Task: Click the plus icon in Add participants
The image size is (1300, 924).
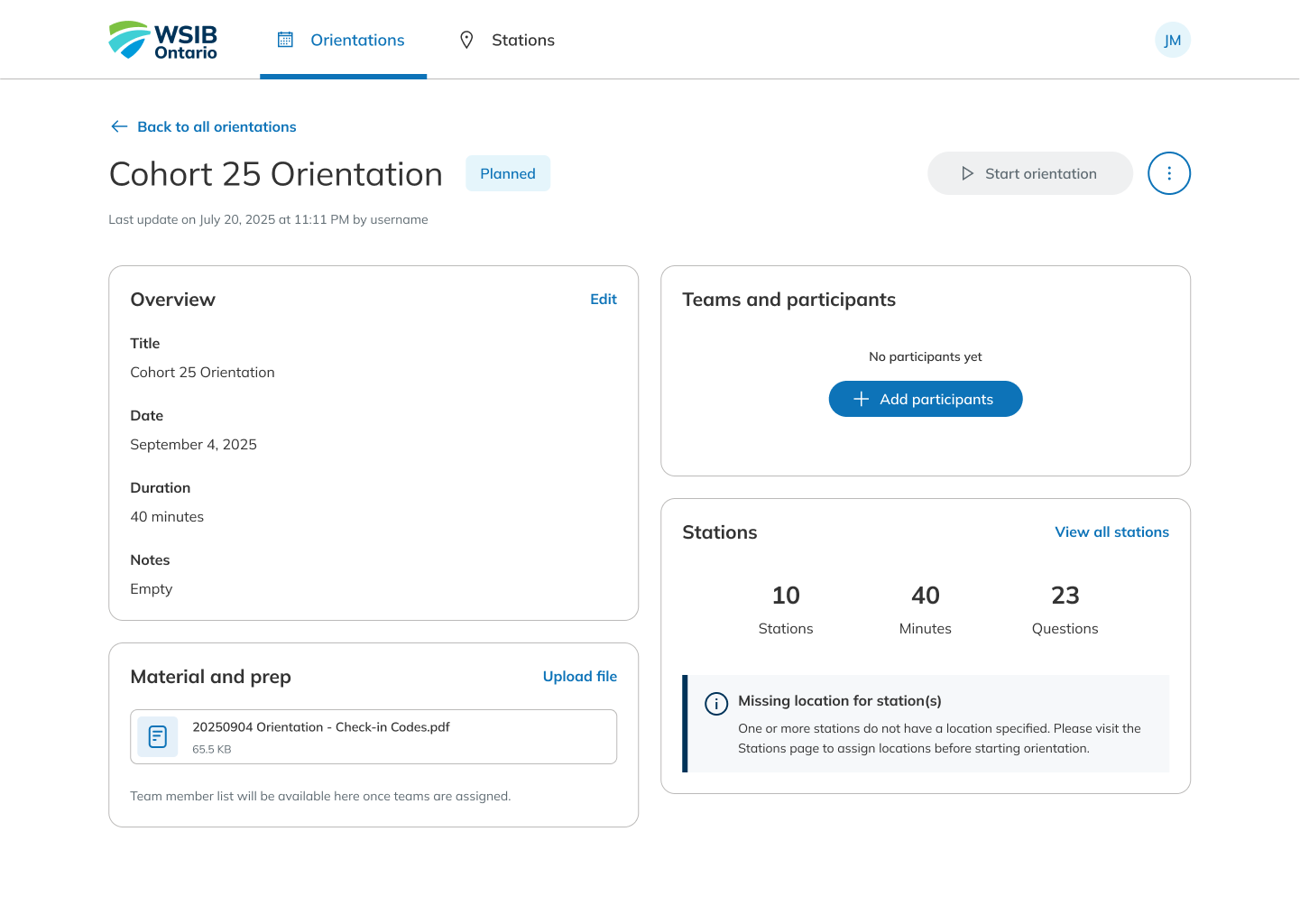Action: (x=861, y=399)
